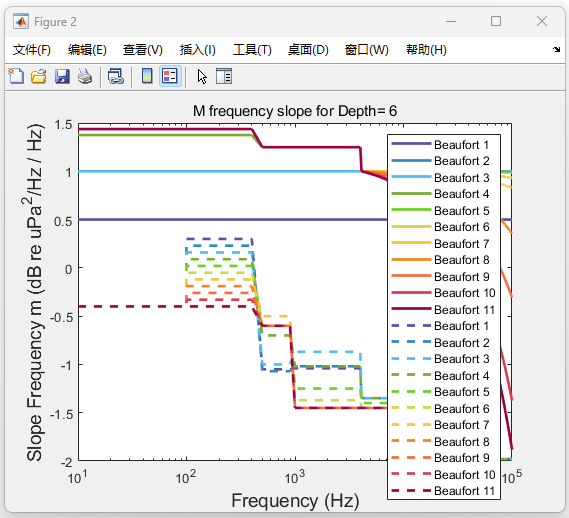This screenshot has height=518, width=569.
Task: Open the 编辑(E) menu
Action: click(x=87, y=50)
